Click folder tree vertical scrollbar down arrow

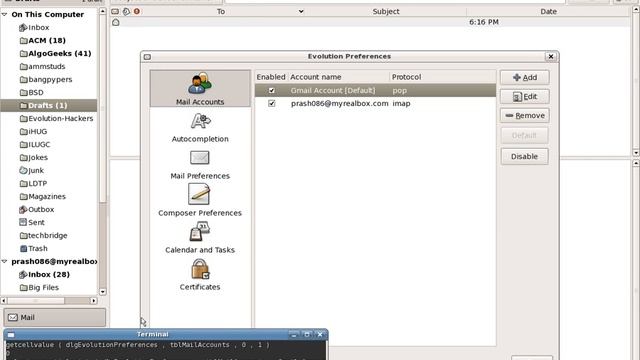(102, 292)
